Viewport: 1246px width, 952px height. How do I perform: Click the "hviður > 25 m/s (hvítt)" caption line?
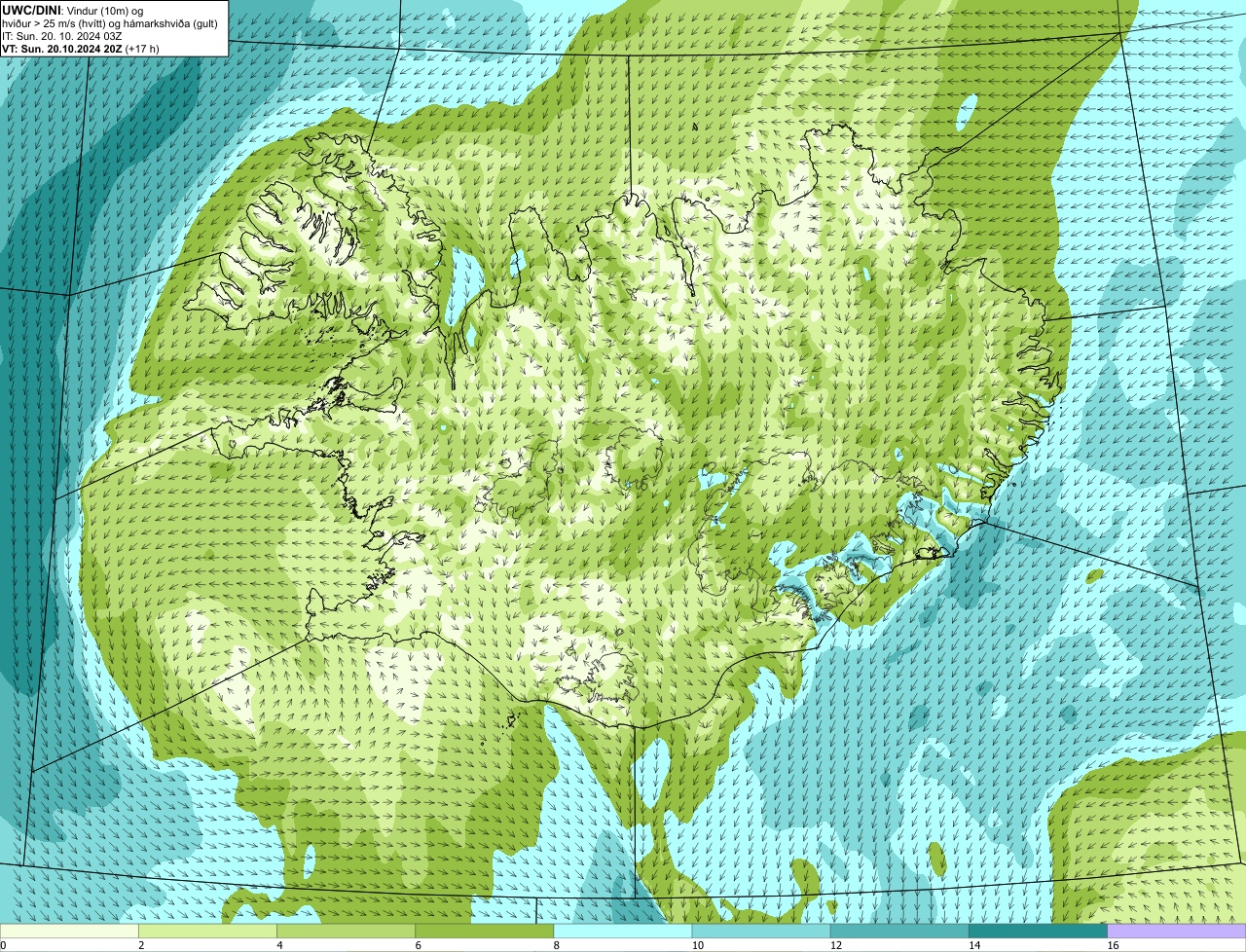click(x=110, y=23)
